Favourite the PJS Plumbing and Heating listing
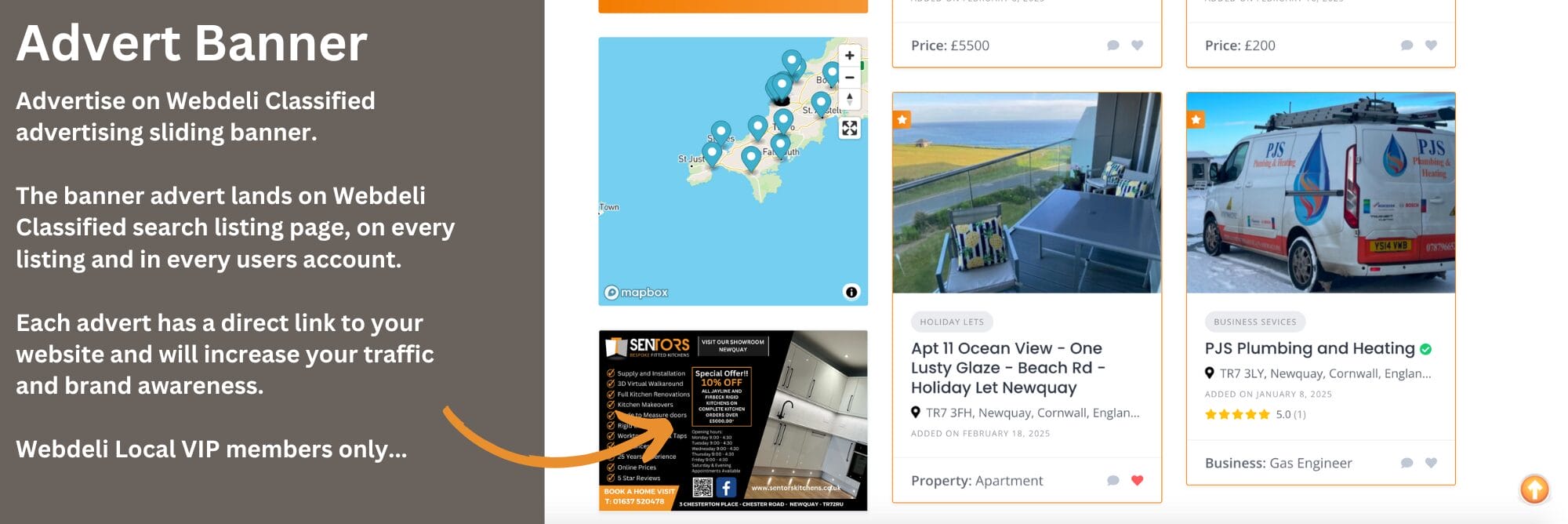Viewport: 1568px width, 524px height. tap(1431, 463)
